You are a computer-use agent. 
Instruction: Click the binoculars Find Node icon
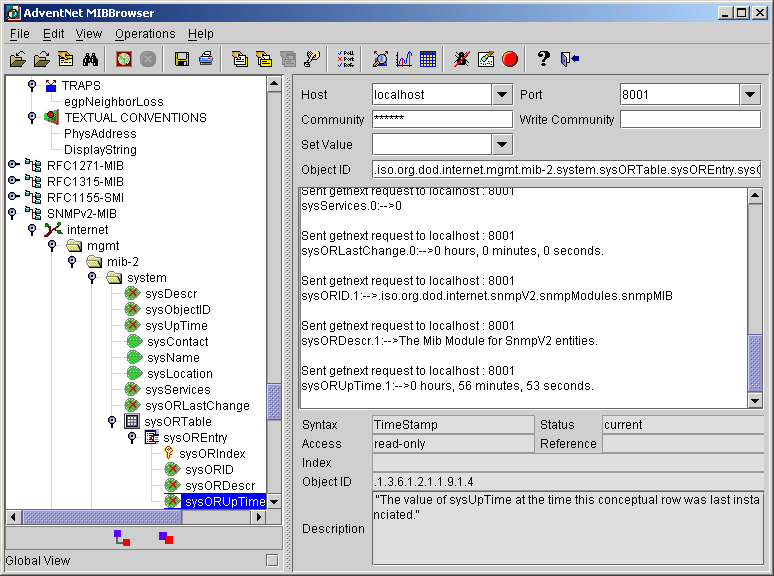tap(90, 59)
